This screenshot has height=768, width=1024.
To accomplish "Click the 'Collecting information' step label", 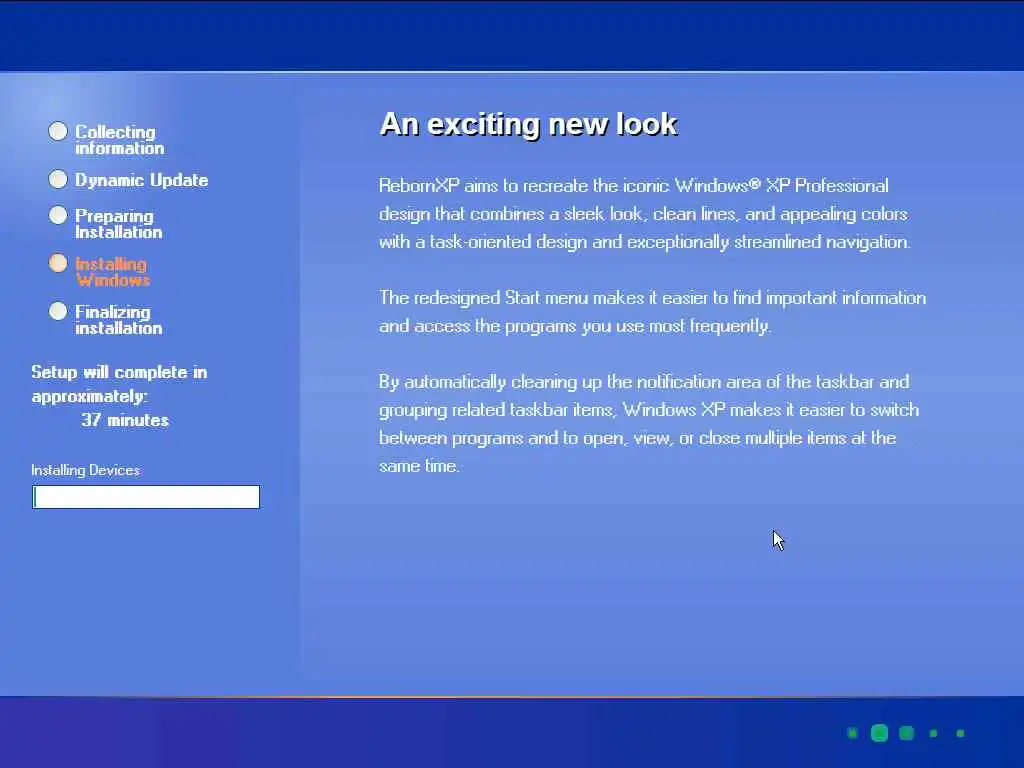I will tap(120, 140).
